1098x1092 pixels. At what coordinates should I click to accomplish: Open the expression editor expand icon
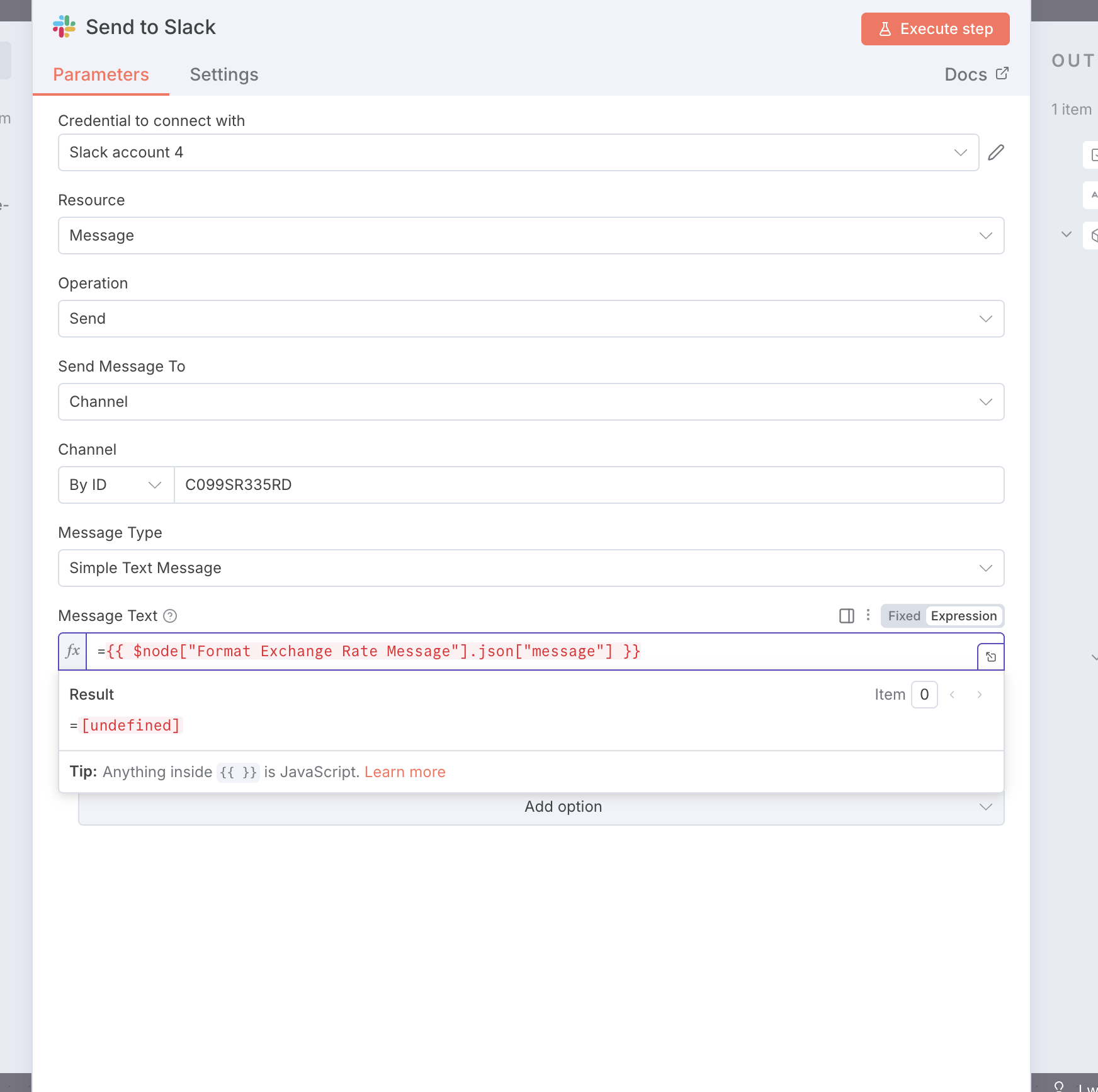991,657
